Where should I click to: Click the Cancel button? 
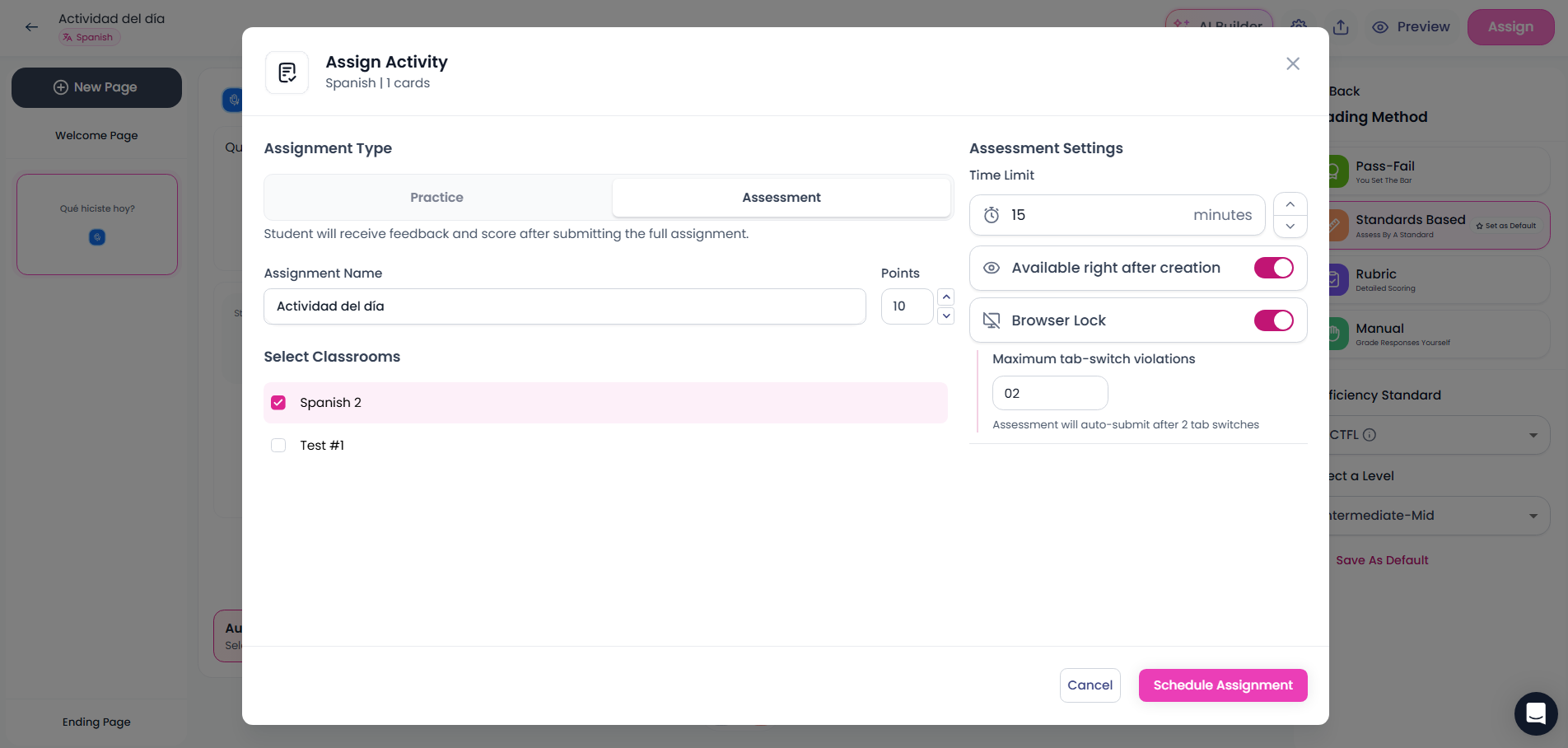point(1090,685)
